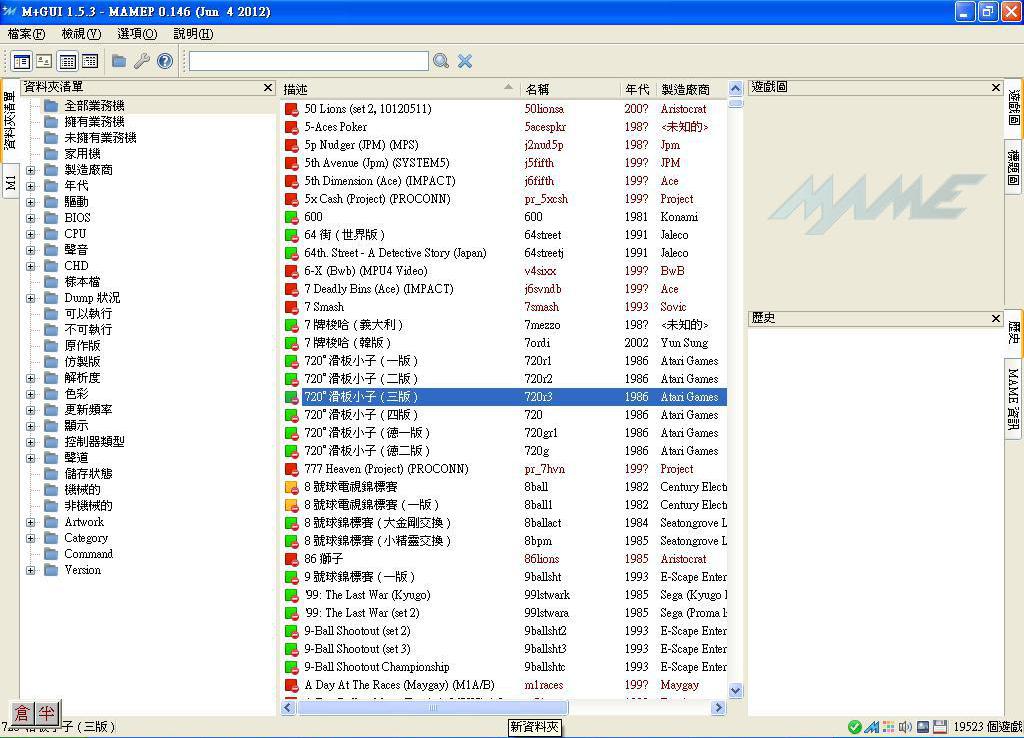Expand the Artwork tree node
1024x738 pixels.
(30, 522)
